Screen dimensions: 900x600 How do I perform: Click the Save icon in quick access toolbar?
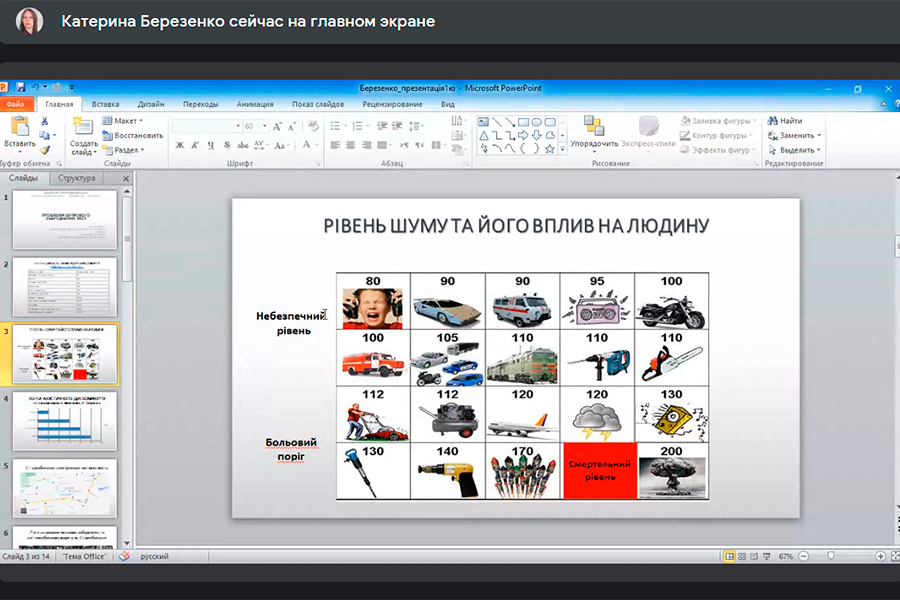tap(20, 88)
